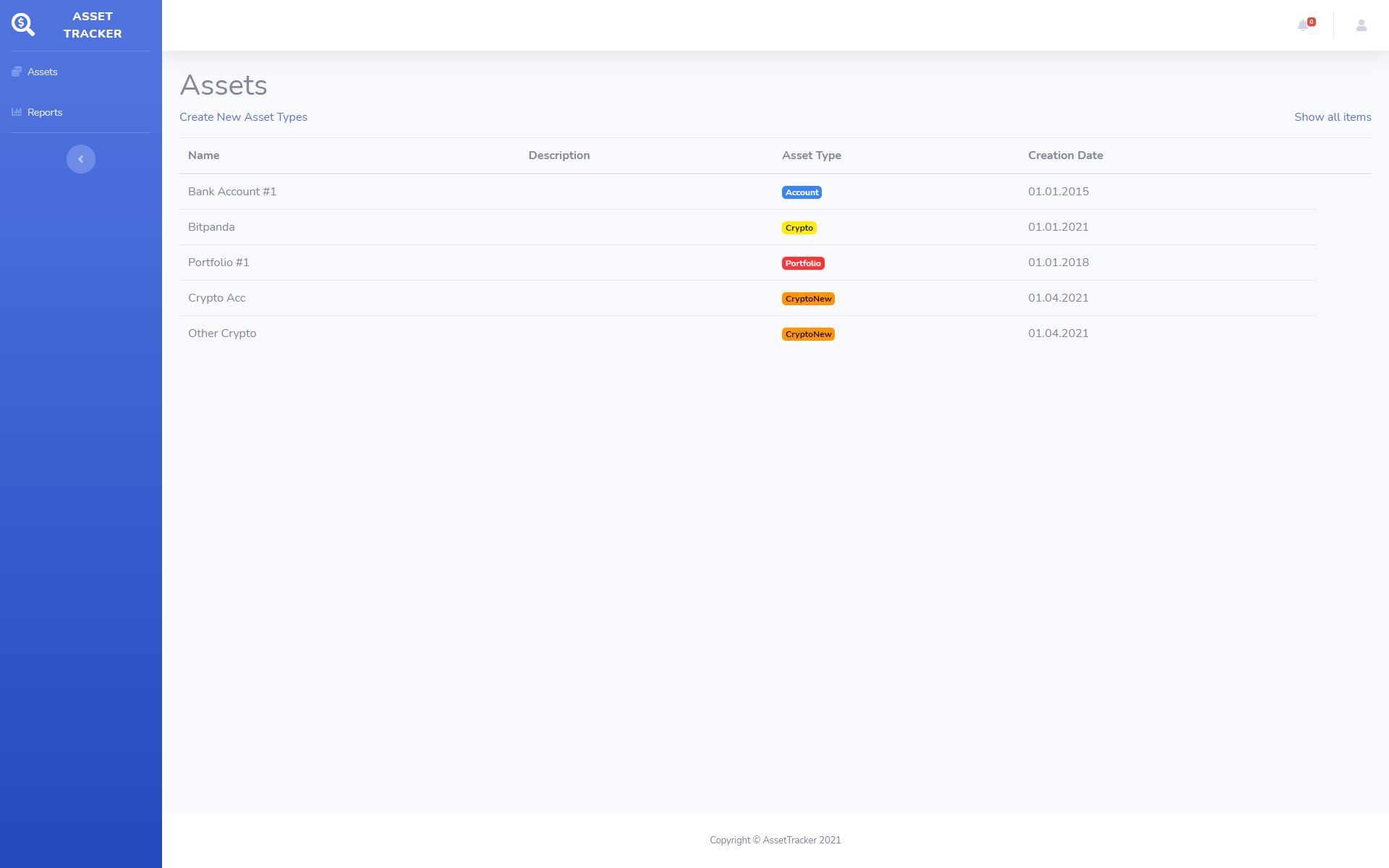Open the user profile avatar icon
Viewport: 1389px width, 868px height.
[x=1361, y=25]
